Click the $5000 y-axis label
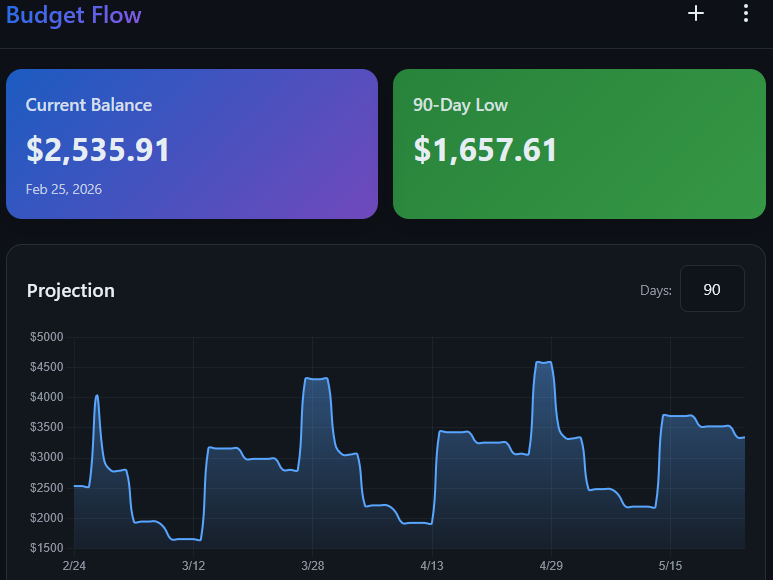 (47, 337)
